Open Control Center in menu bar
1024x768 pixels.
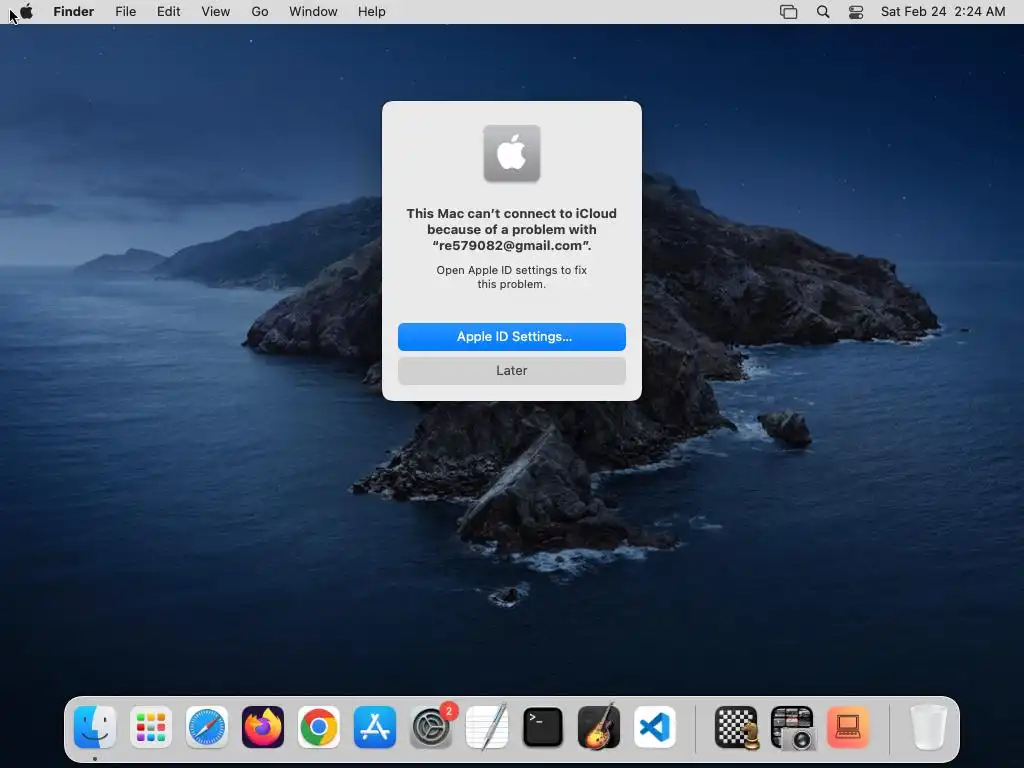pos(856,12)
